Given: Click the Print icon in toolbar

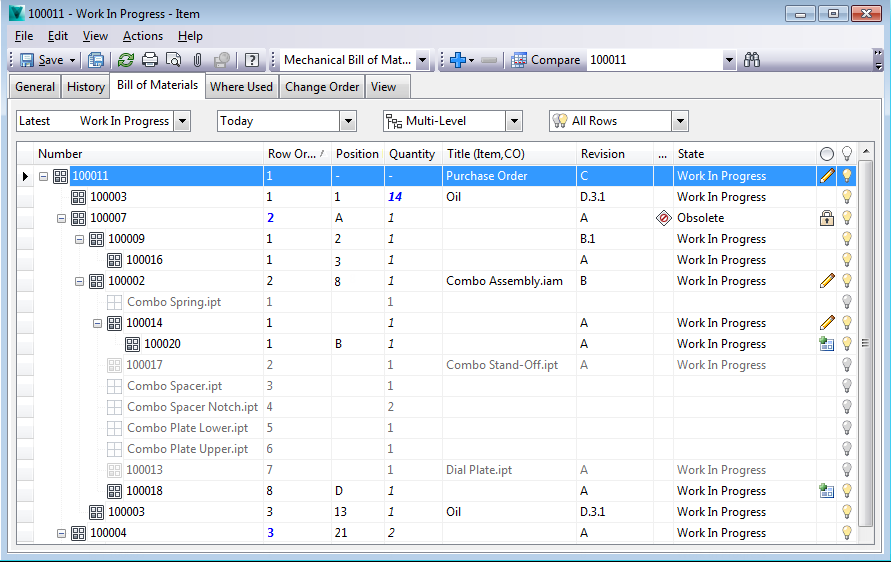Looking at the screenshot, I should [x=150, y=60].
